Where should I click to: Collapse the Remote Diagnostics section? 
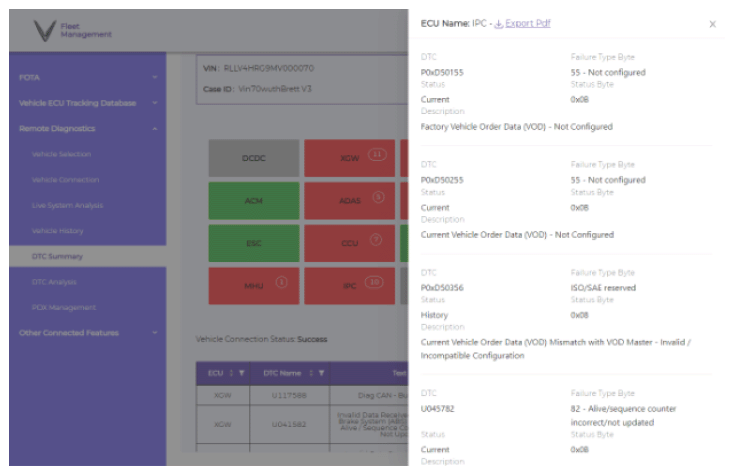click(155, 129)
